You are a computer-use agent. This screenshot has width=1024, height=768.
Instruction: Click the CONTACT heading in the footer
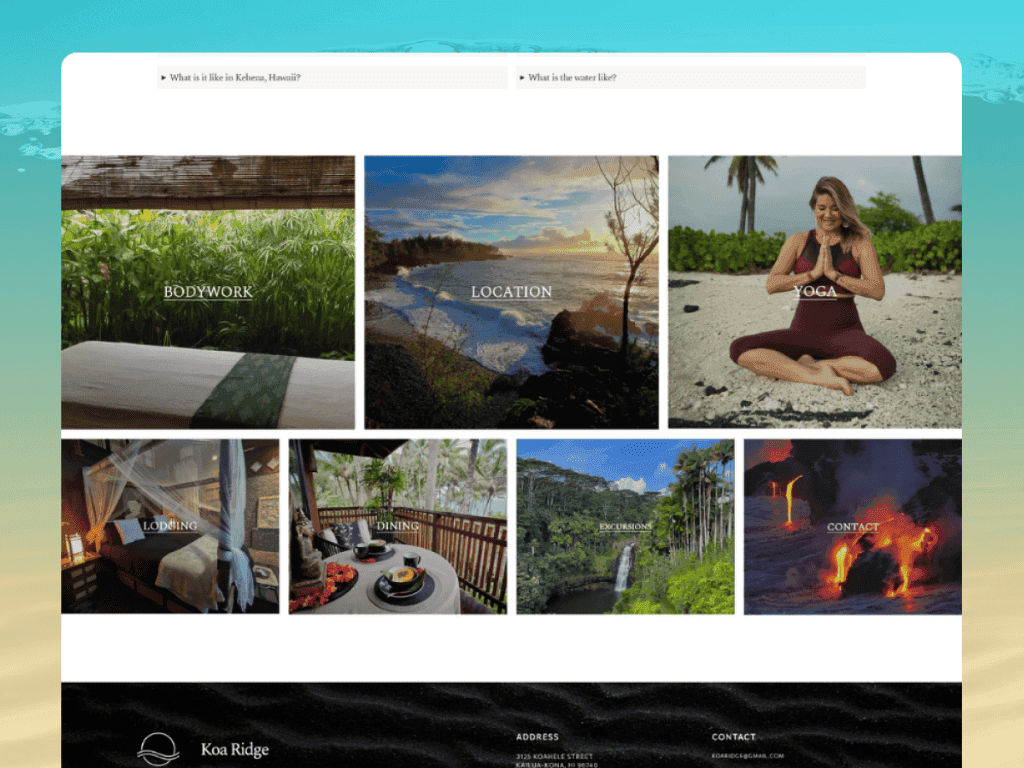[733, 737]
